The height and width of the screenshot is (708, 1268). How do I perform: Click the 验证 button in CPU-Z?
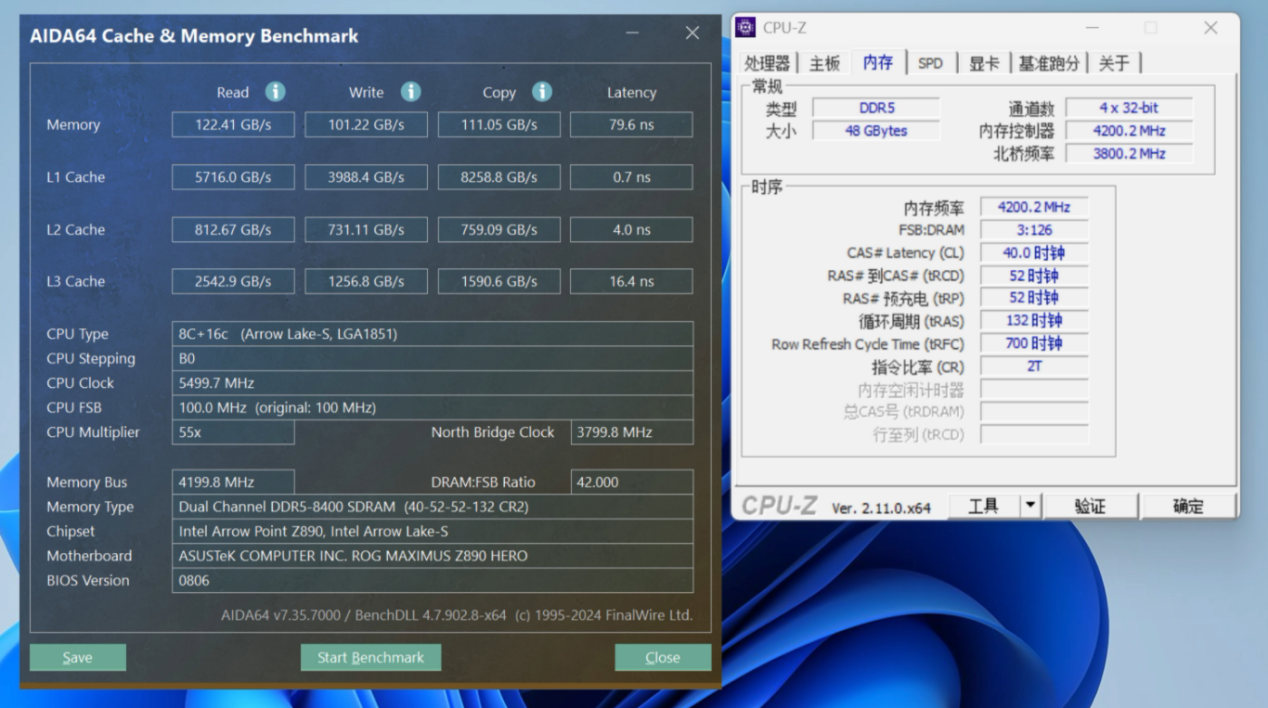pyautogui.click(x=1090, y=506)
